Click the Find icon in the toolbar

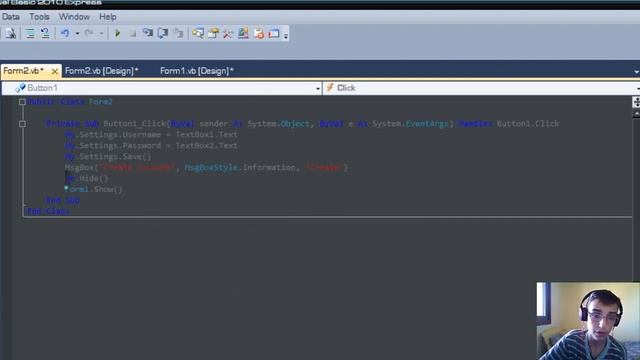pos(11,33)
